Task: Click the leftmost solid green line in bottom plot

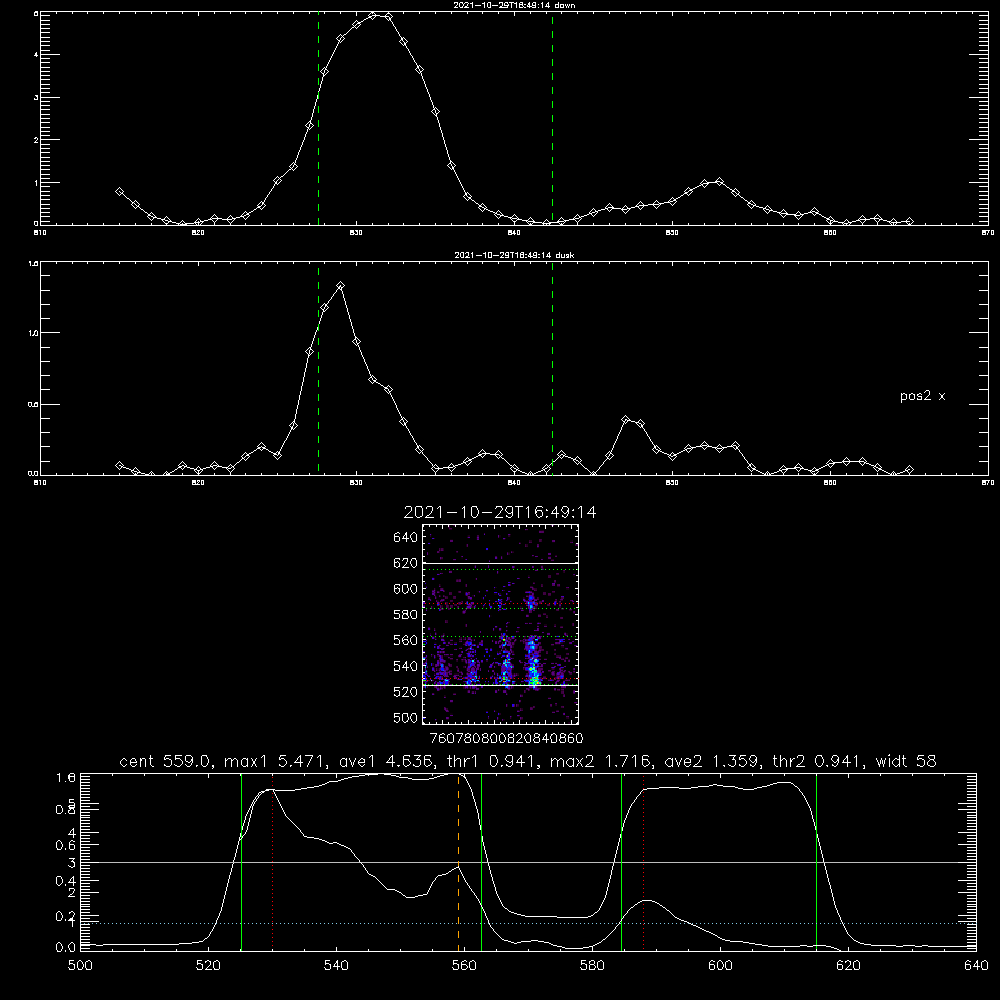Action: point(241,862)
